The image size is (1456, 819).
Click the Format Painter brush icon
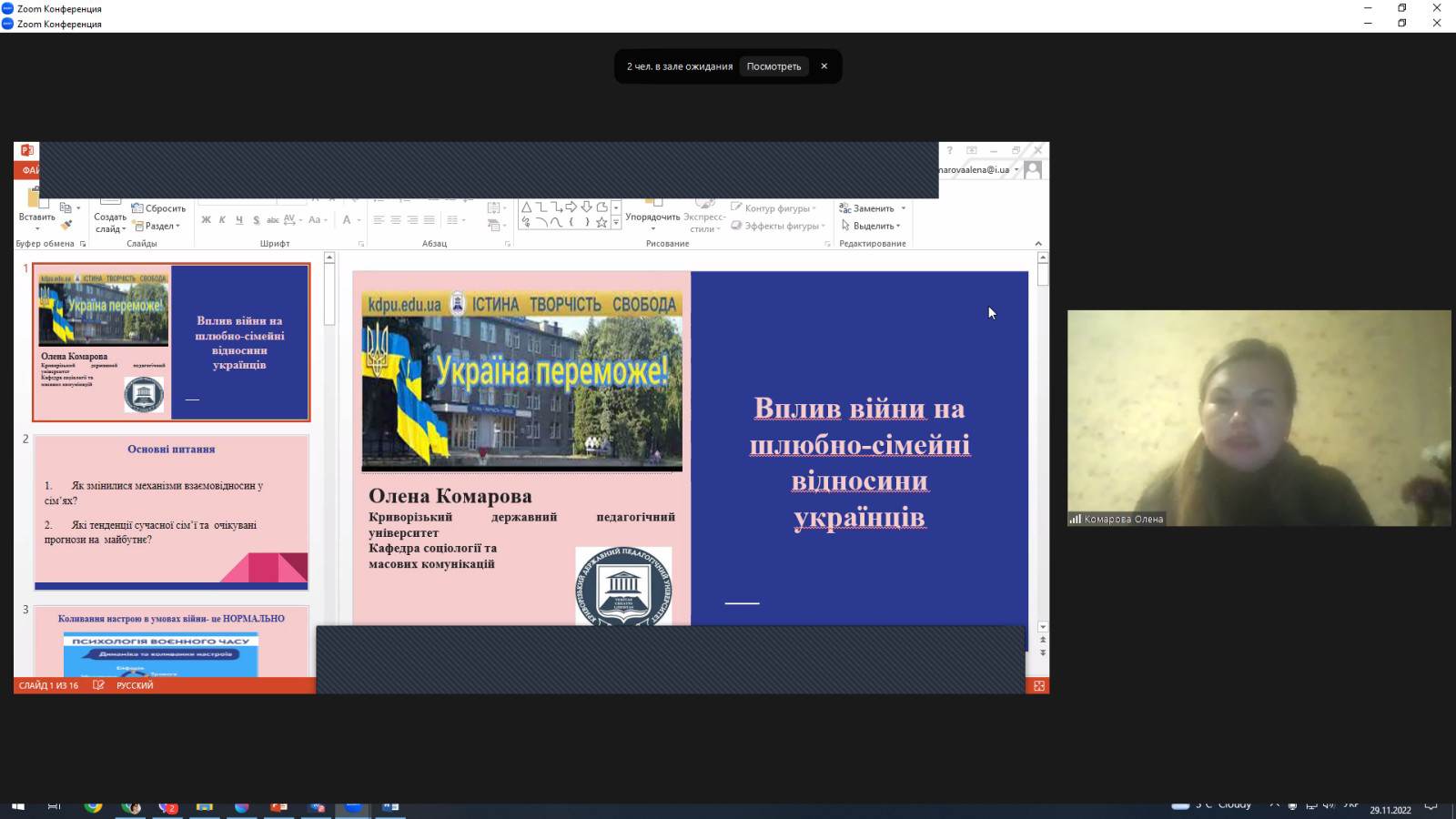coord(66,225)
